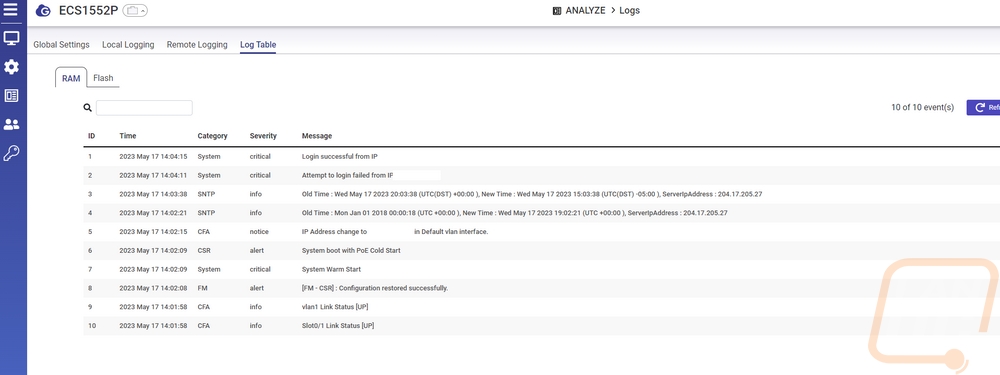Switch to the Flash log tab

pyautogui.click(x=103, y=78)
